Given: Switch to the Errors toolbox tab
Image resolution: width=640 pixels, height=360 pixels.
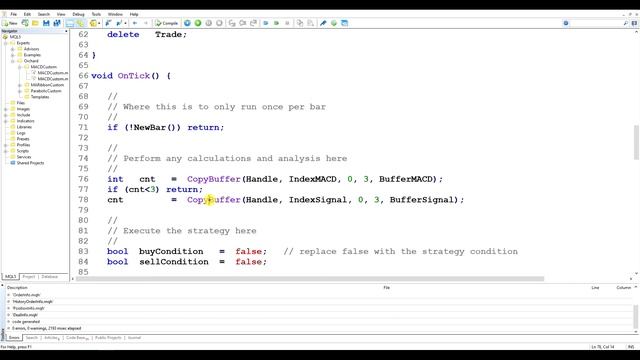Looking at the screenshot, I should coord(14,338).
